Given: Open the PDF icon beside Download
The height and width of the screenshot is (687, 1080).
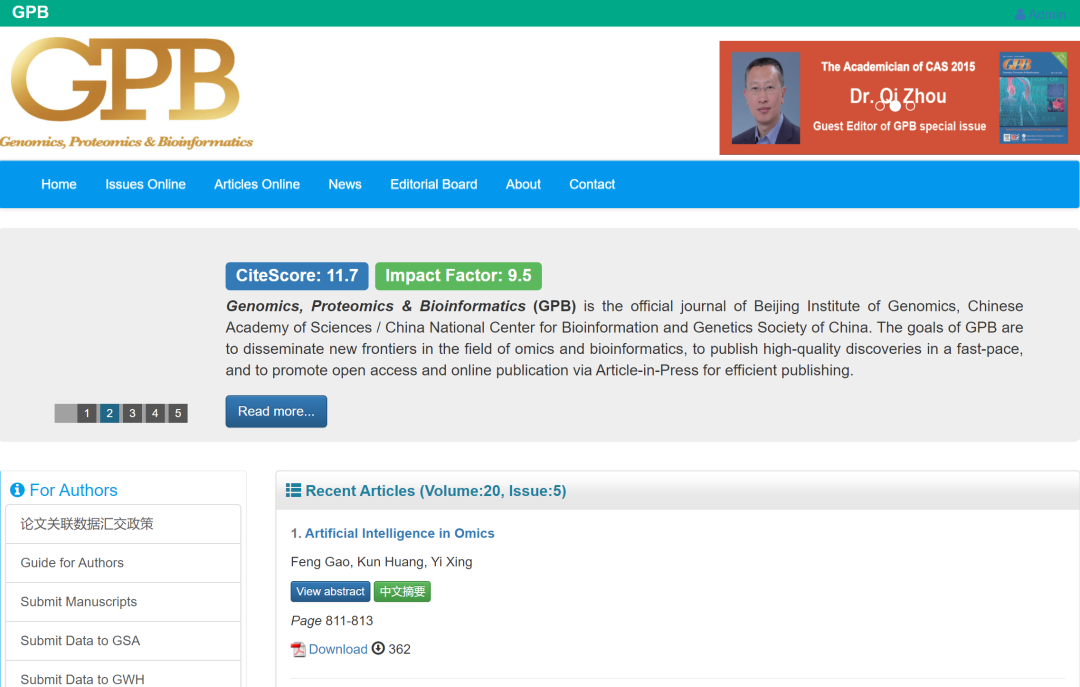Looking at the screenshot, I should point(297,649).
